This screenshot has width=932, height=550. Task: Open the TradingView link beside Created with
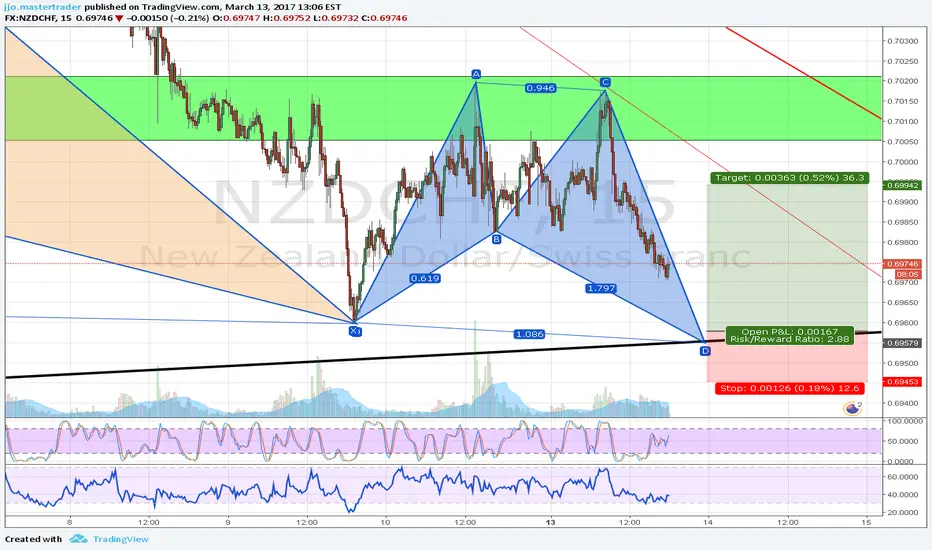pyautogui.click(x=121, y=539)
